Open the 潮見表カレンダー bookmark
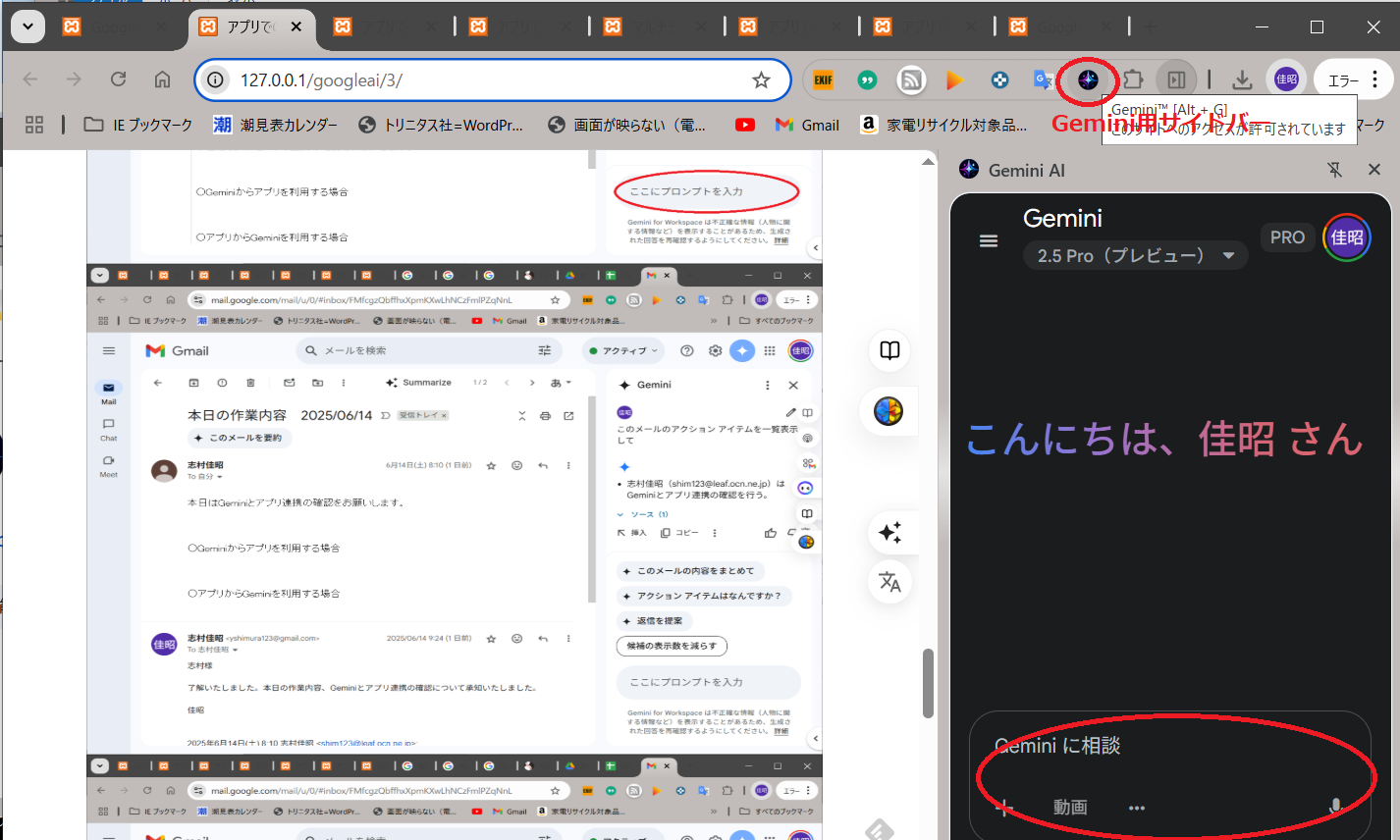 click(x=275, y=125)
